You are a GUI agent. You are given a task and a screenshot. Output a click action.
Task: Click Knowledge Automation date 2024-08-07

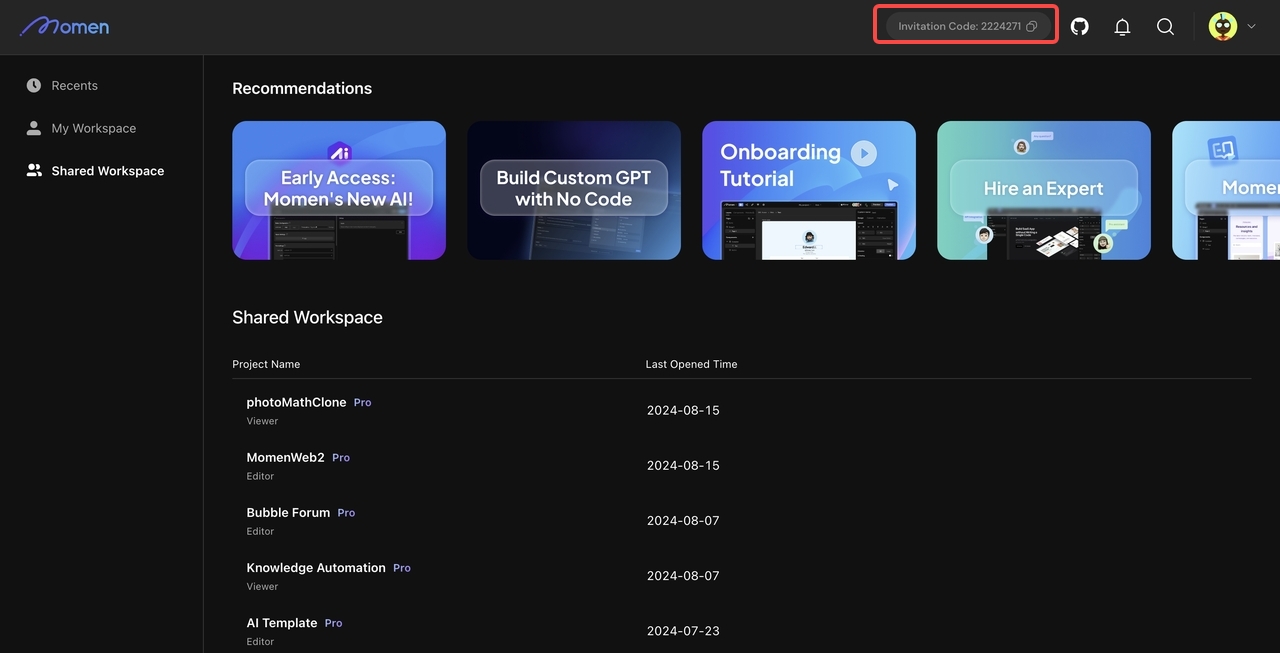(683, 575)
